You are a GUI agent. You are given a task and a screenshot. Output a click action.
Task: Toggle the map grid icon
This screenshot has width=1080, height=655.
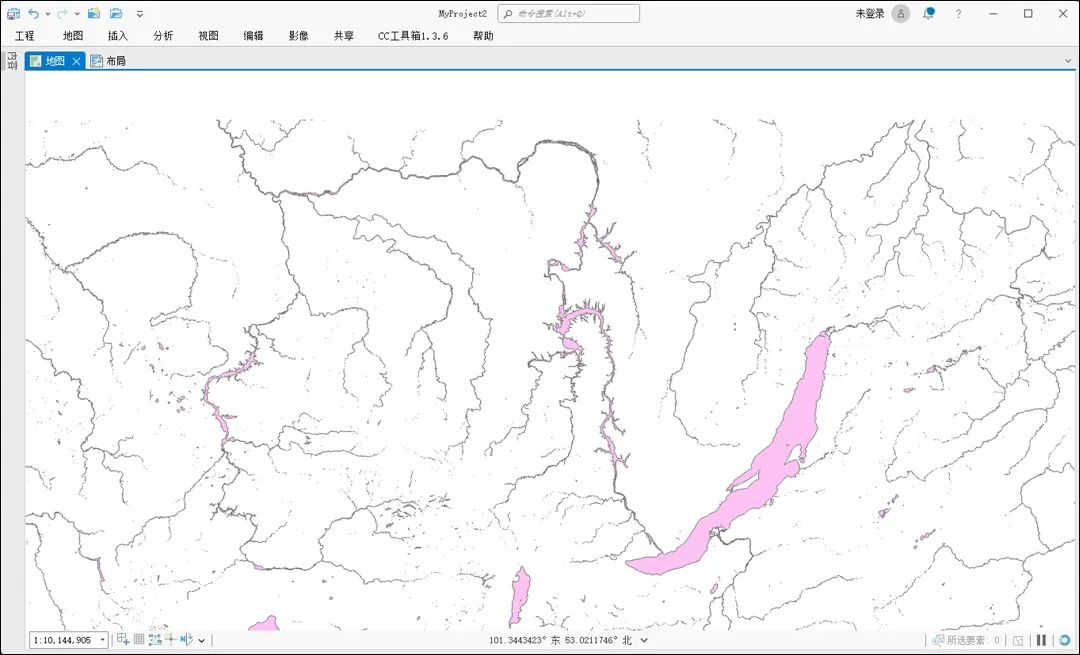pyautogui.click(x=138, y=639)
